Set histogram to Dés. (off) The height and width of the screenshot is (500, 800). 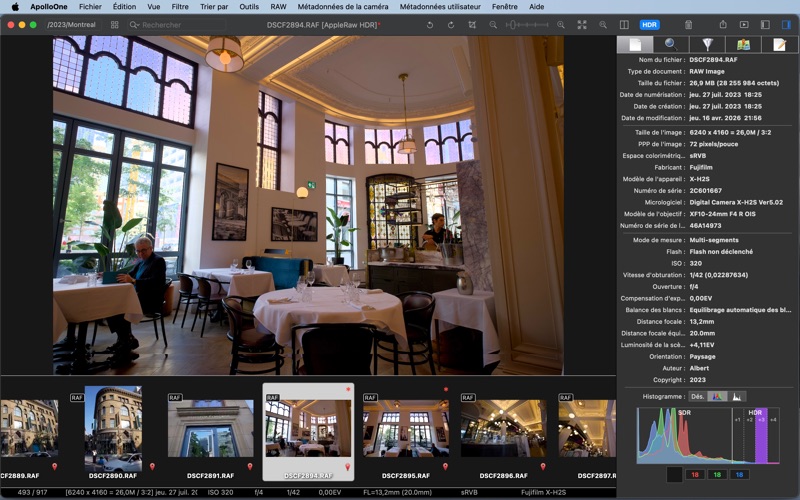697,396
